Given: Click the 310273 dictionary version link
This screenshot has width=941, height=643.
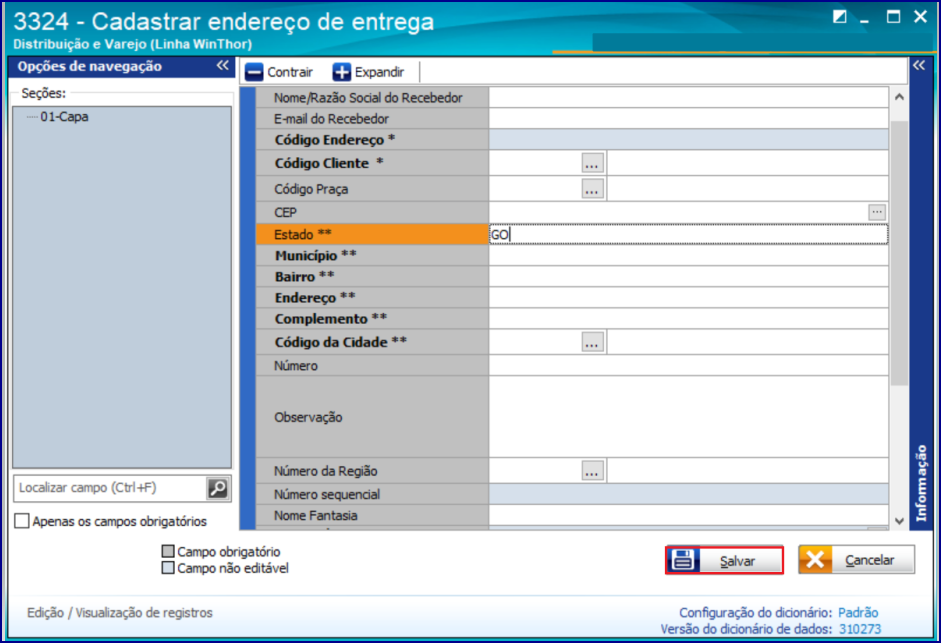Looking at the screenshot, I should [x=860, y=629].
